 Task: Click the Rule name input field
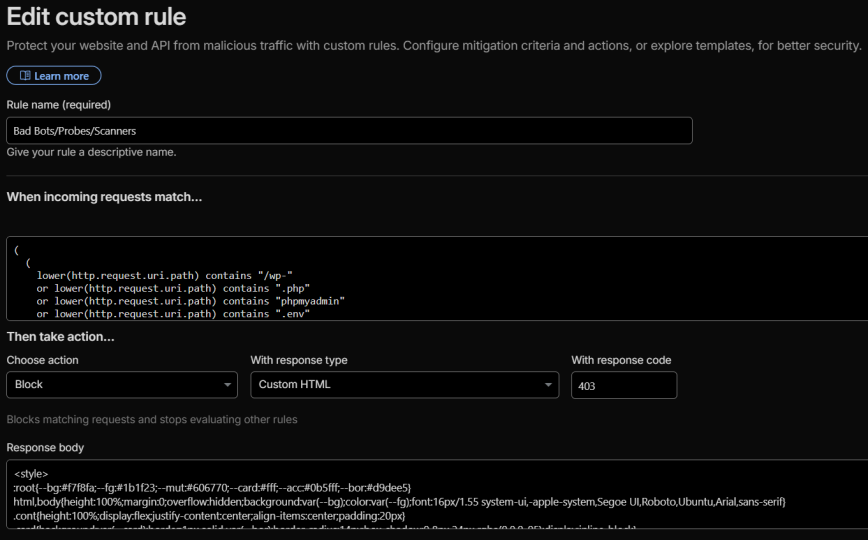[349, 131]
